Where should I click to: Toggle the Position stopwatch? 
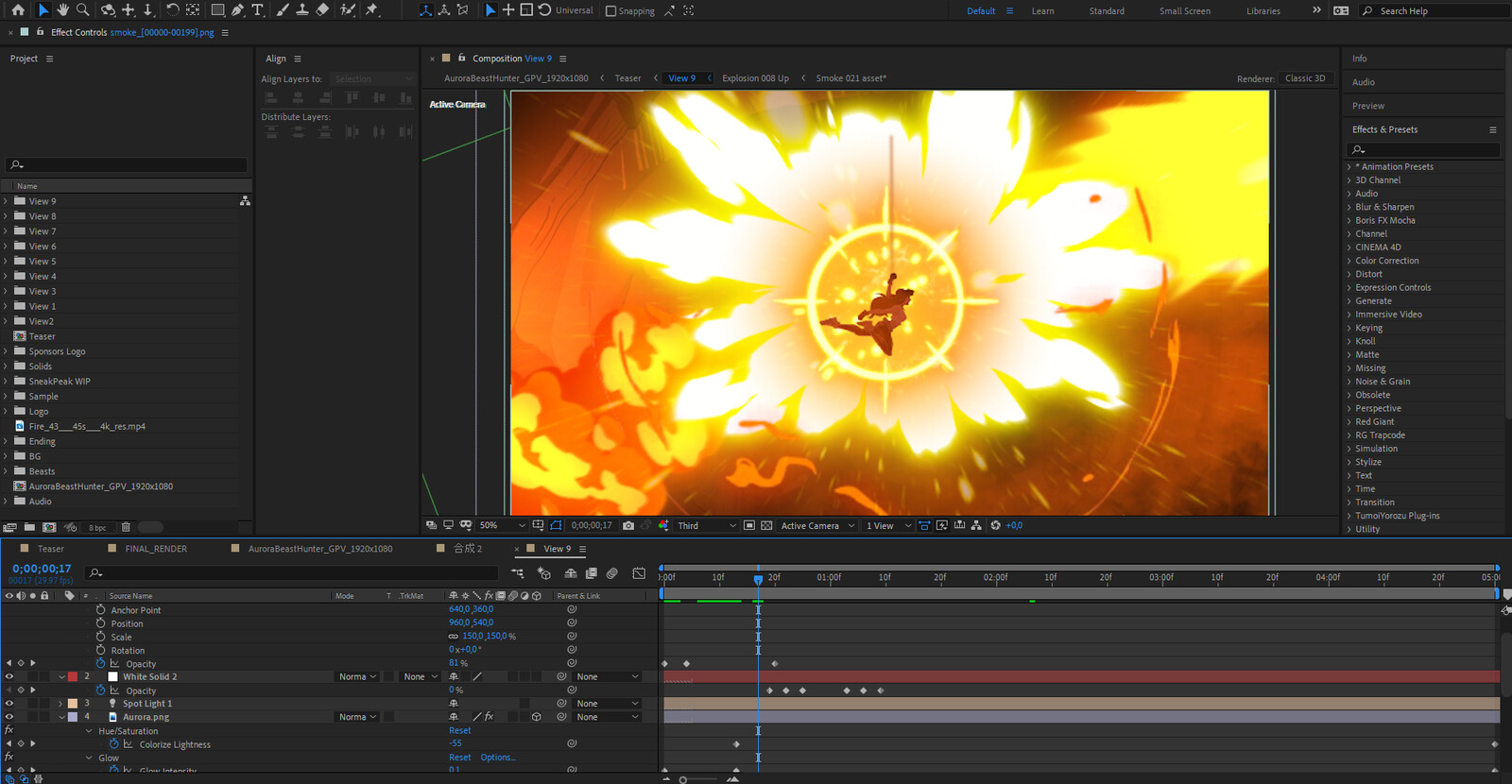pos(100,622)
